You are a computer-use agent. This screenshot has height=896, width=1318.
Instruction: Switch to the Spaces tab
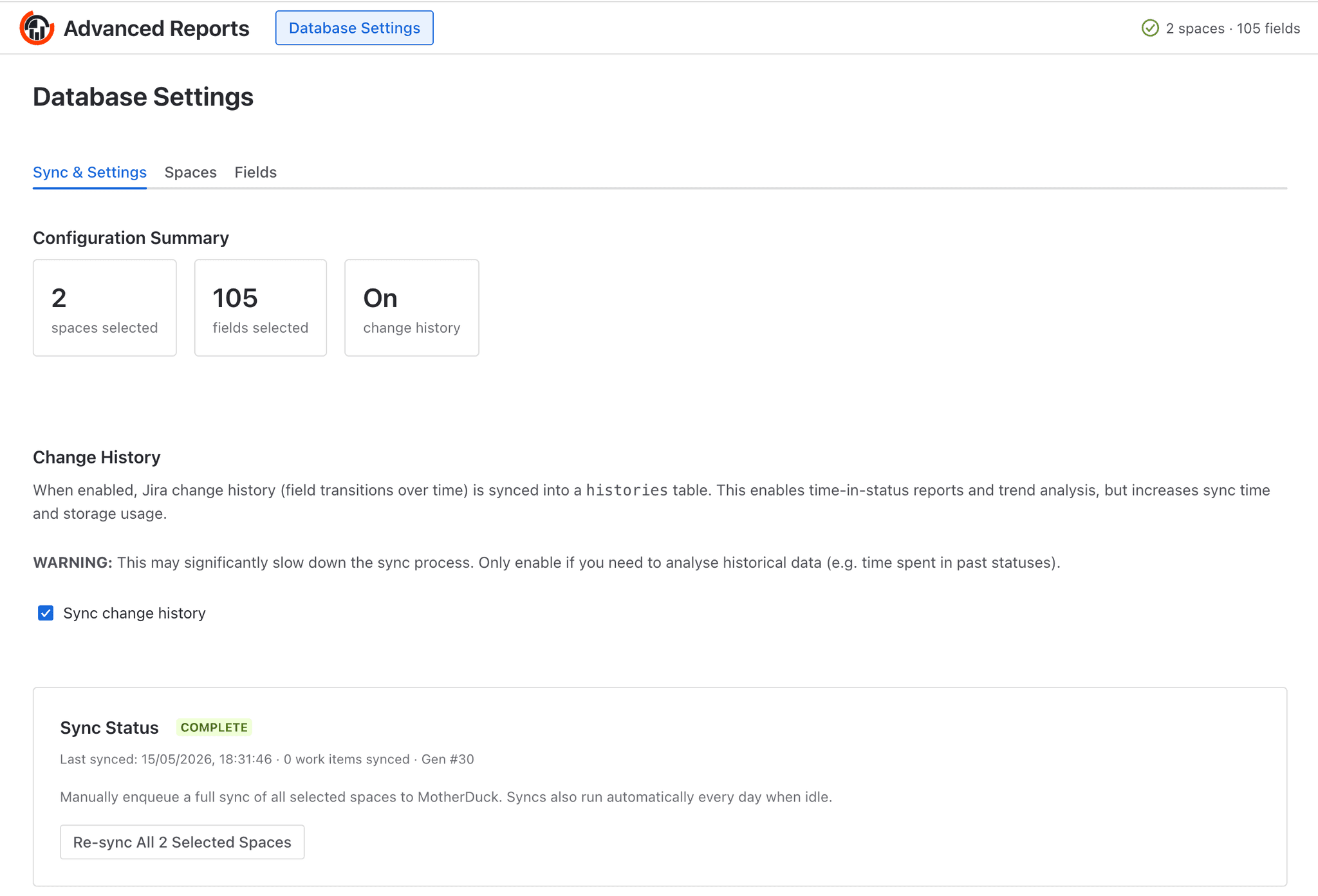(190, 173)
